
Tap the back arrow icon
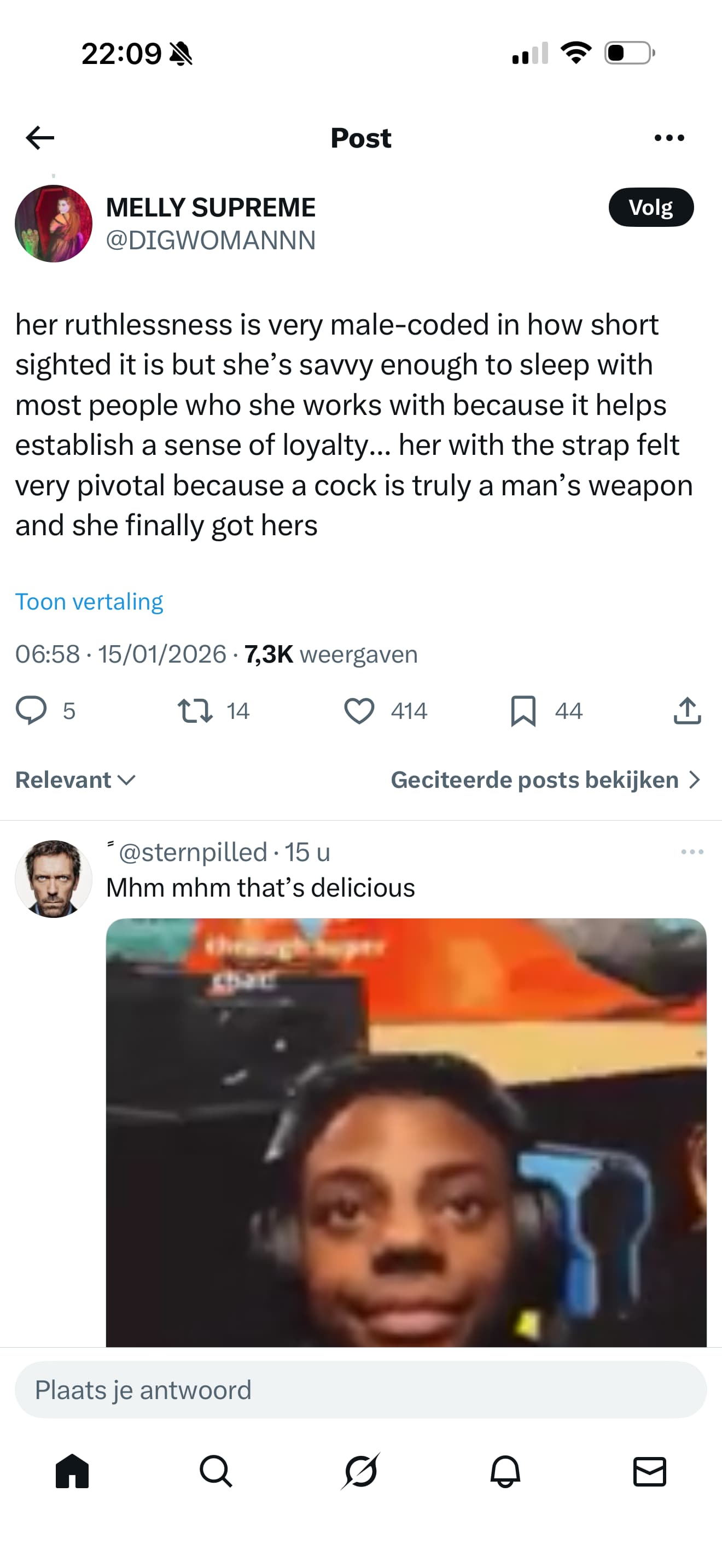[x=40, y=138]
